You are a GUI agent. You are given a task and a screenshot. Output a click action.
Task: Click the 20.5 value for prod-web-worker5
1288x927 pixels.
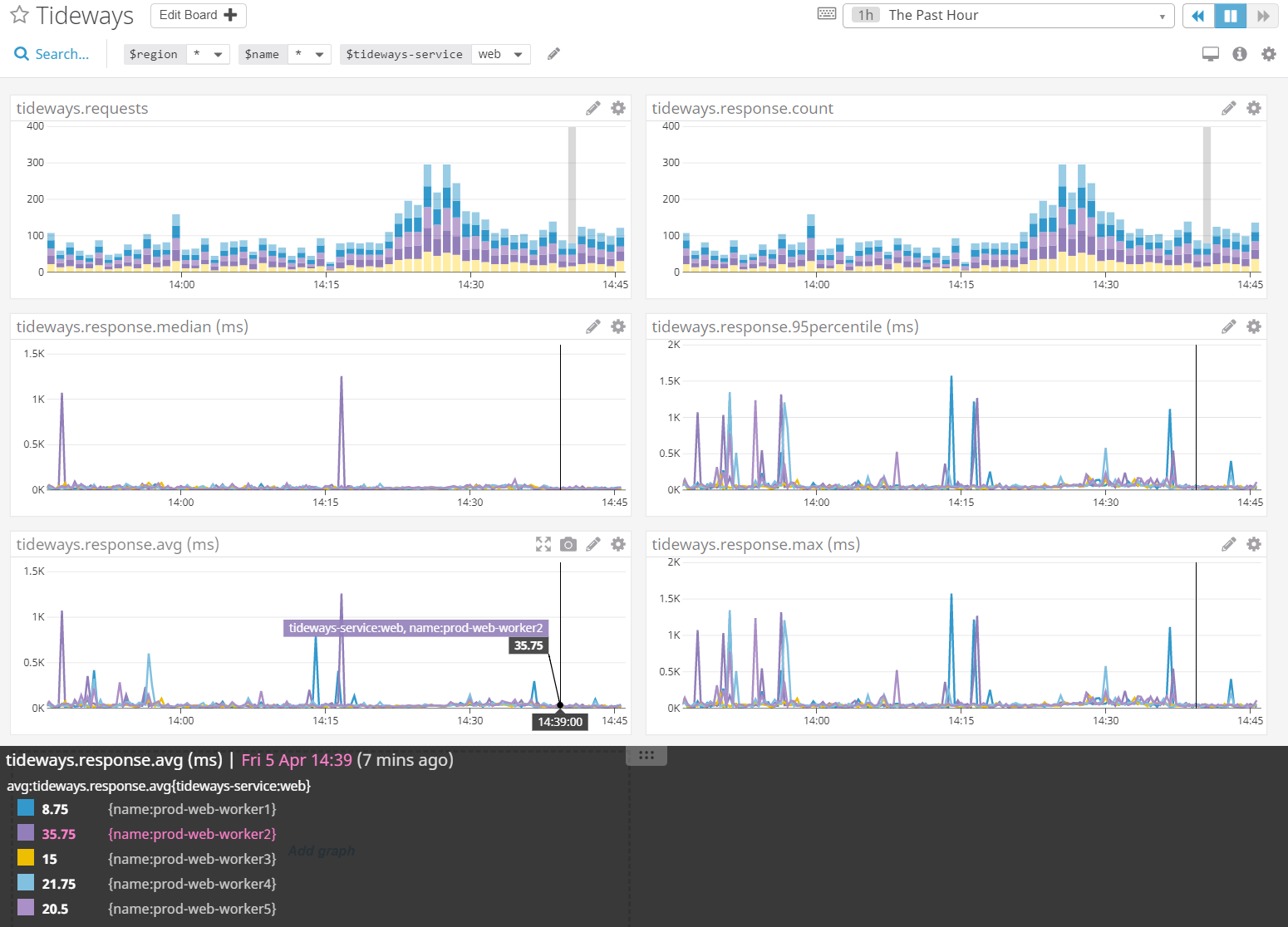[56, 909]
